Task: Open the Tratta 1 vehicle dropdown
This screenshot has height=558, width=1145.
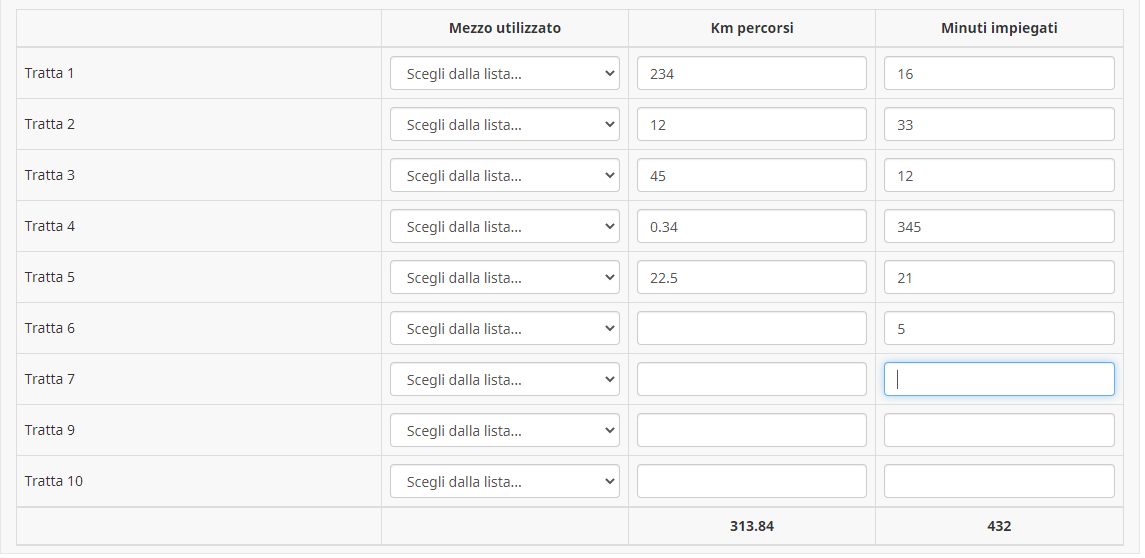Action: (x=504, y=73)
